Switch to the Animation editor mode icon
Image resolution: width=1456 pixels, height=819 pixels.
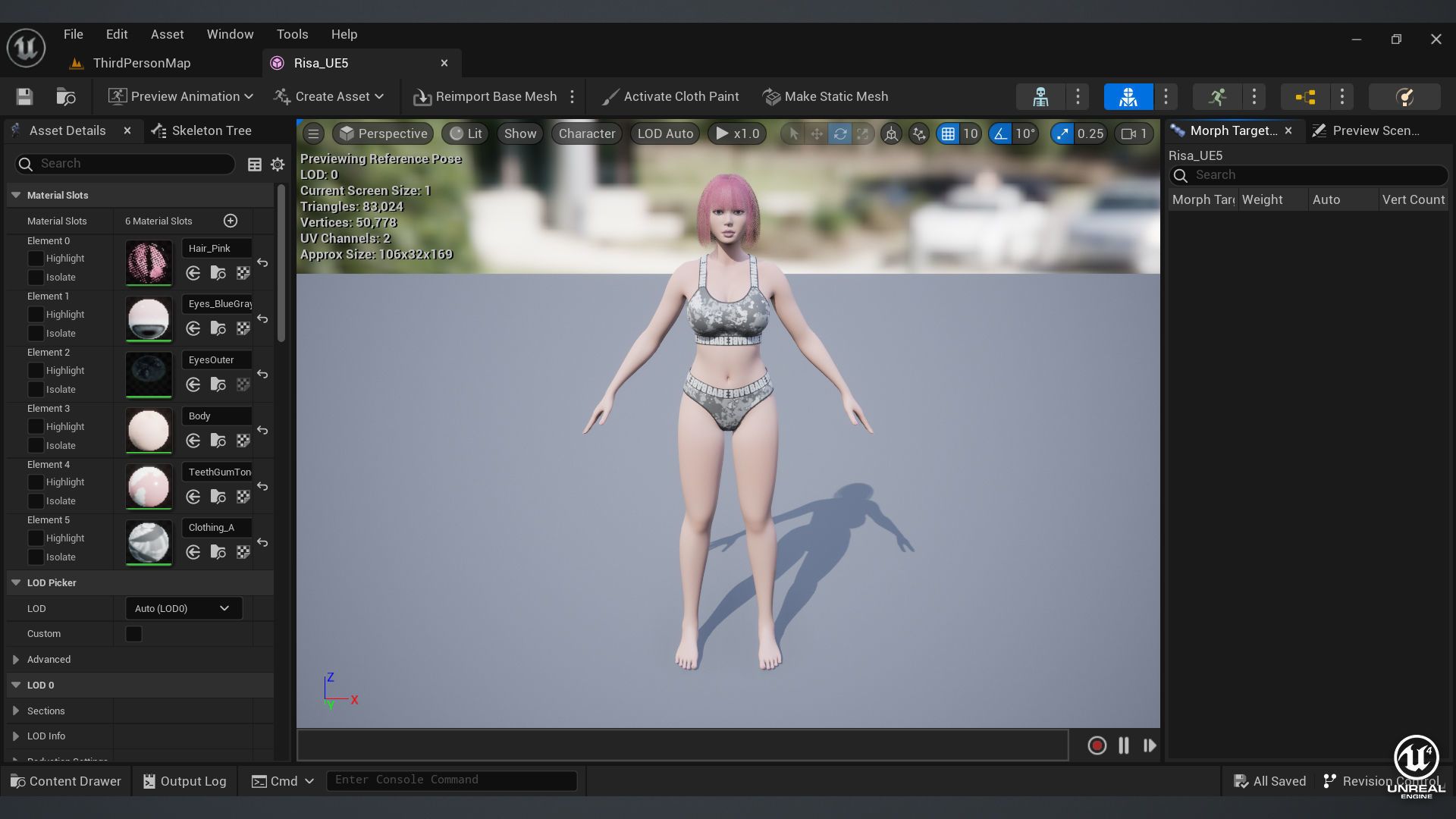[x=1217, y=96]
